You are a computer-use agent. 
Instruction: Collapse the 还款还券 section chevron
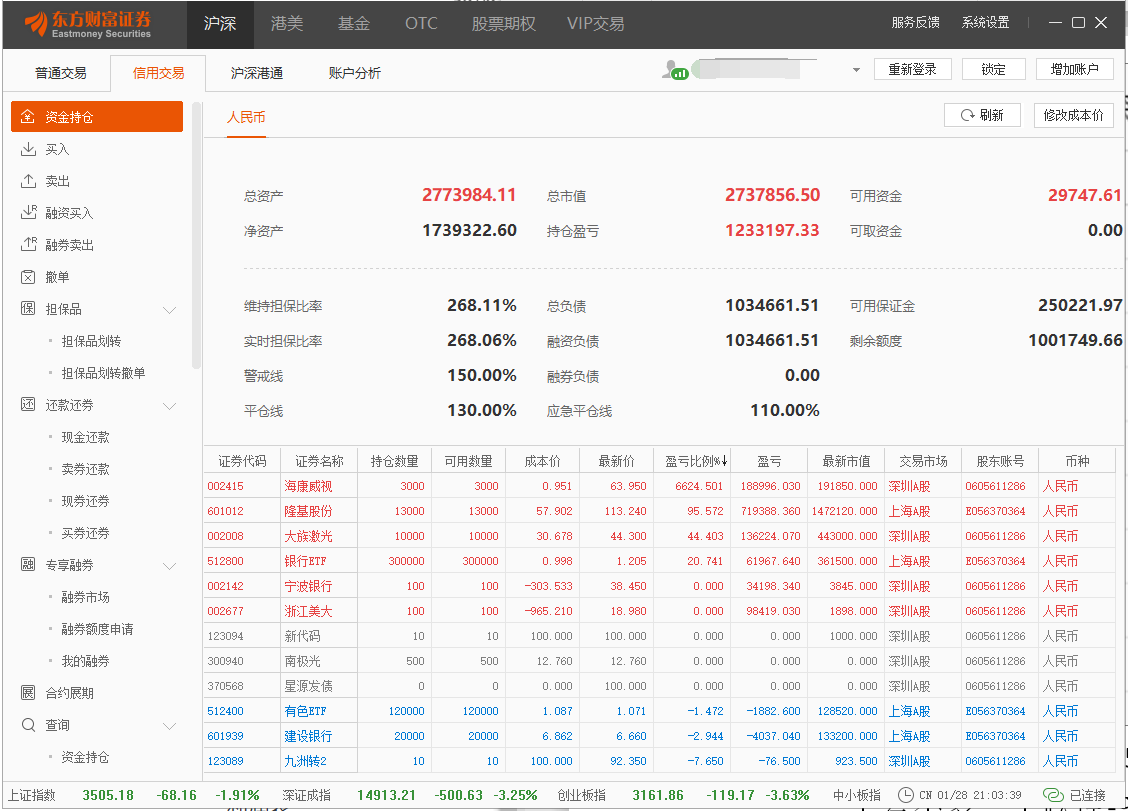170,406
